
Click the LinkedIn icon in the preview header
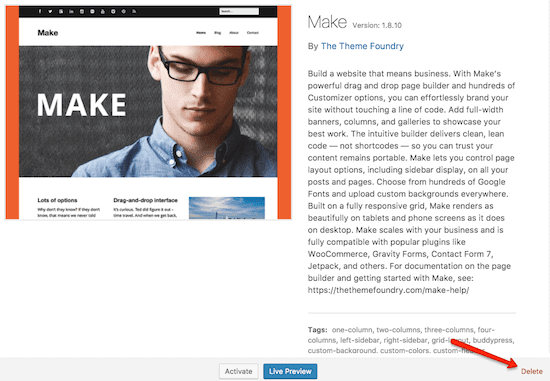pyautogui.click(x=71, y=11)
